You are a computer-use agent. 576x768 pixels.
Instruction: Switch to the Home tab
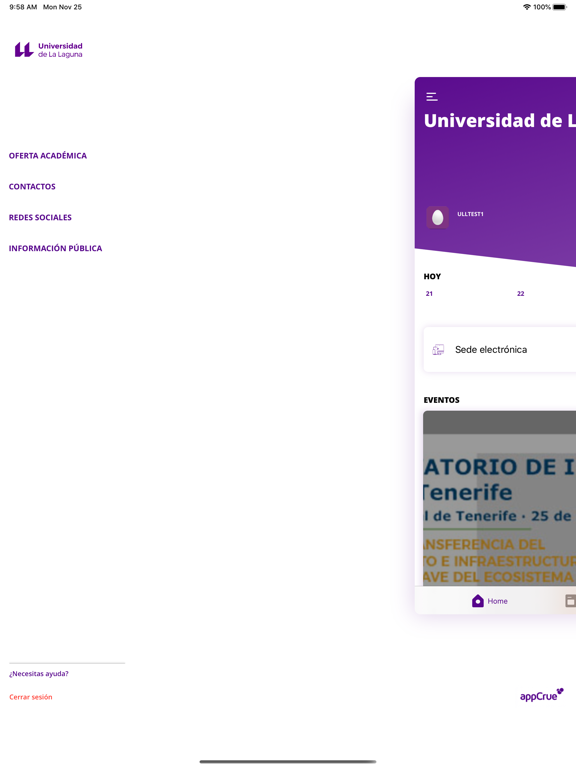[x=490, y=601]
